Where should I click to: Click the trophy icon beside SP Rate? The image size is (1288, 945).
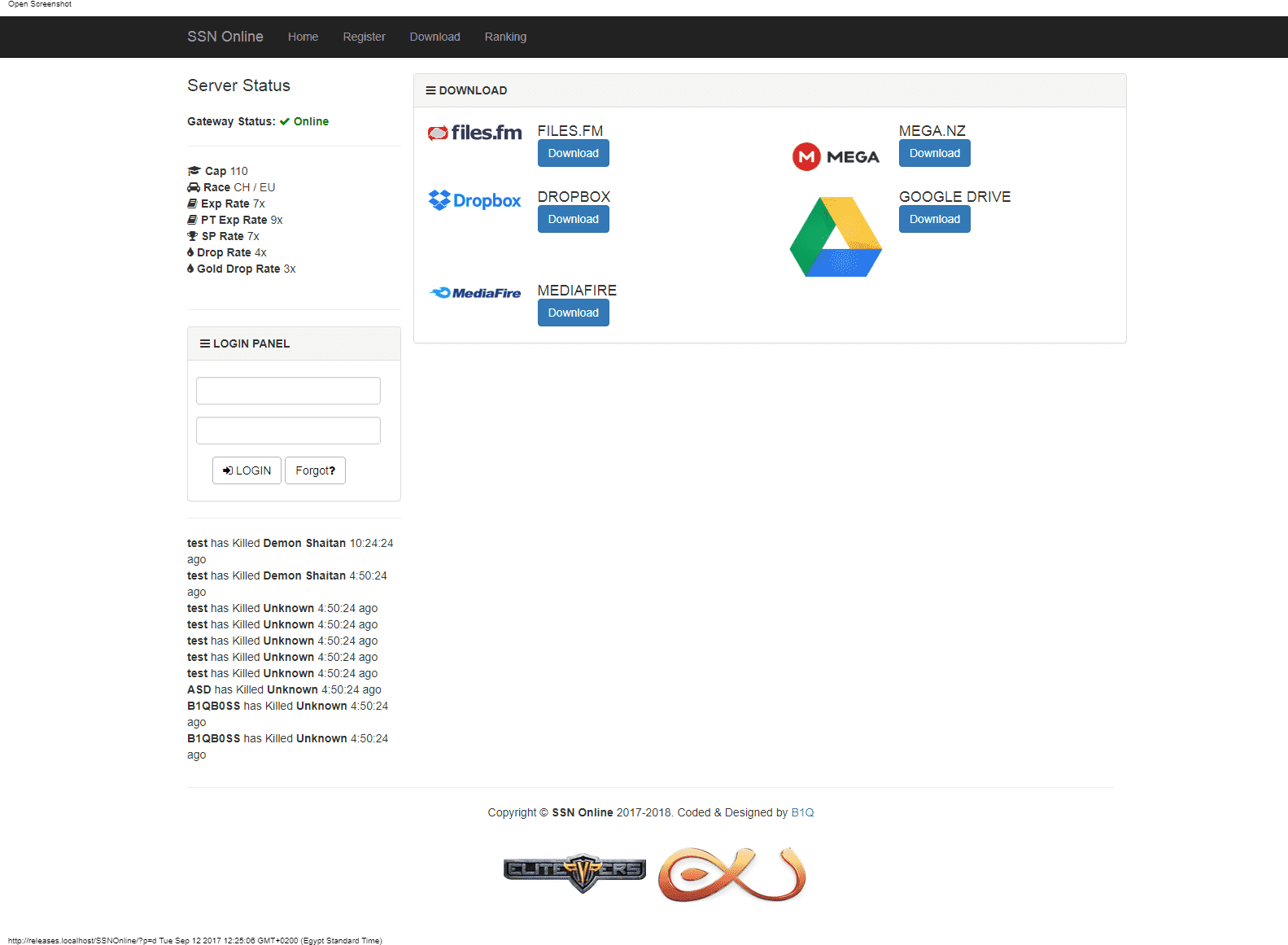(x=193, y=236)
